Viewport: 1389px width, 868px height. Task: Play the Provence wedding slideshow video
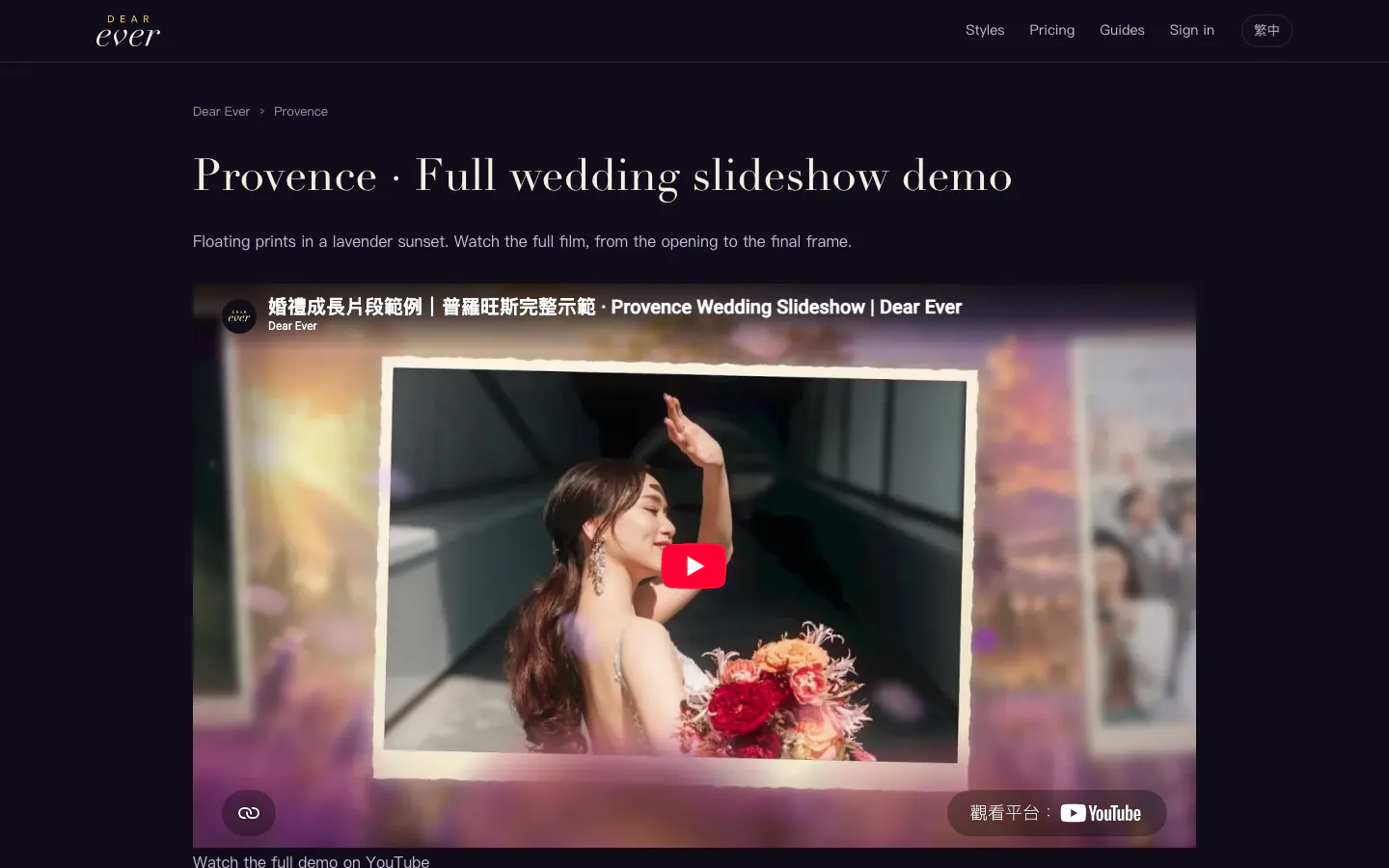tap(694, 566)
